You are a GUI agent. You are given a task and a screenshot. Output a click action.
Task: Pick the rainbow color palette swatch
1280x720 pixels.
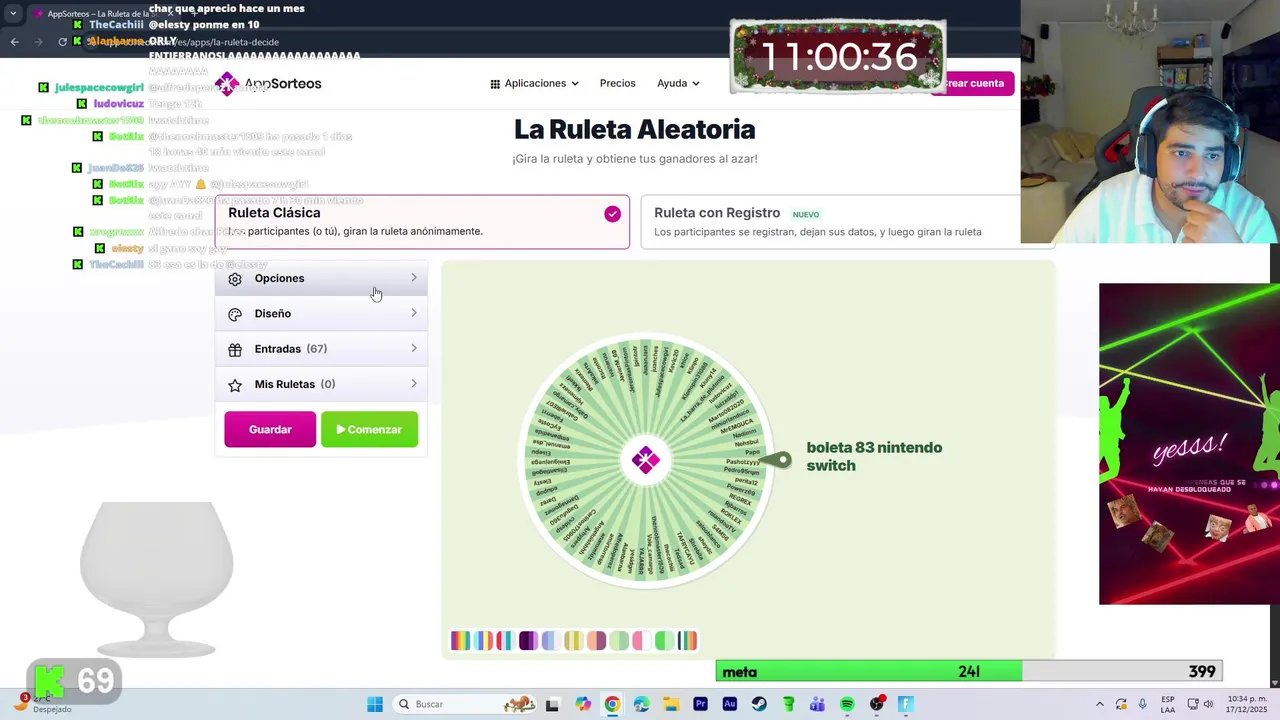pyautogui.click(x=461, y=641)
